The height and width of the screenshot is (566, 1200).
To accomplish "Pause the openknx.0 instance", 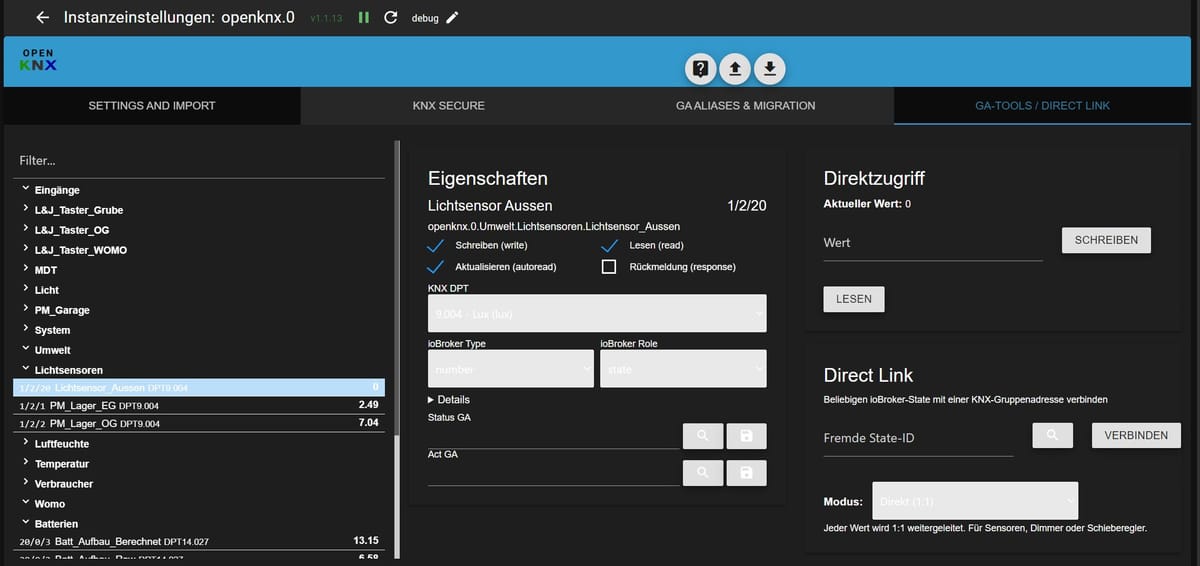I will 364,18.
